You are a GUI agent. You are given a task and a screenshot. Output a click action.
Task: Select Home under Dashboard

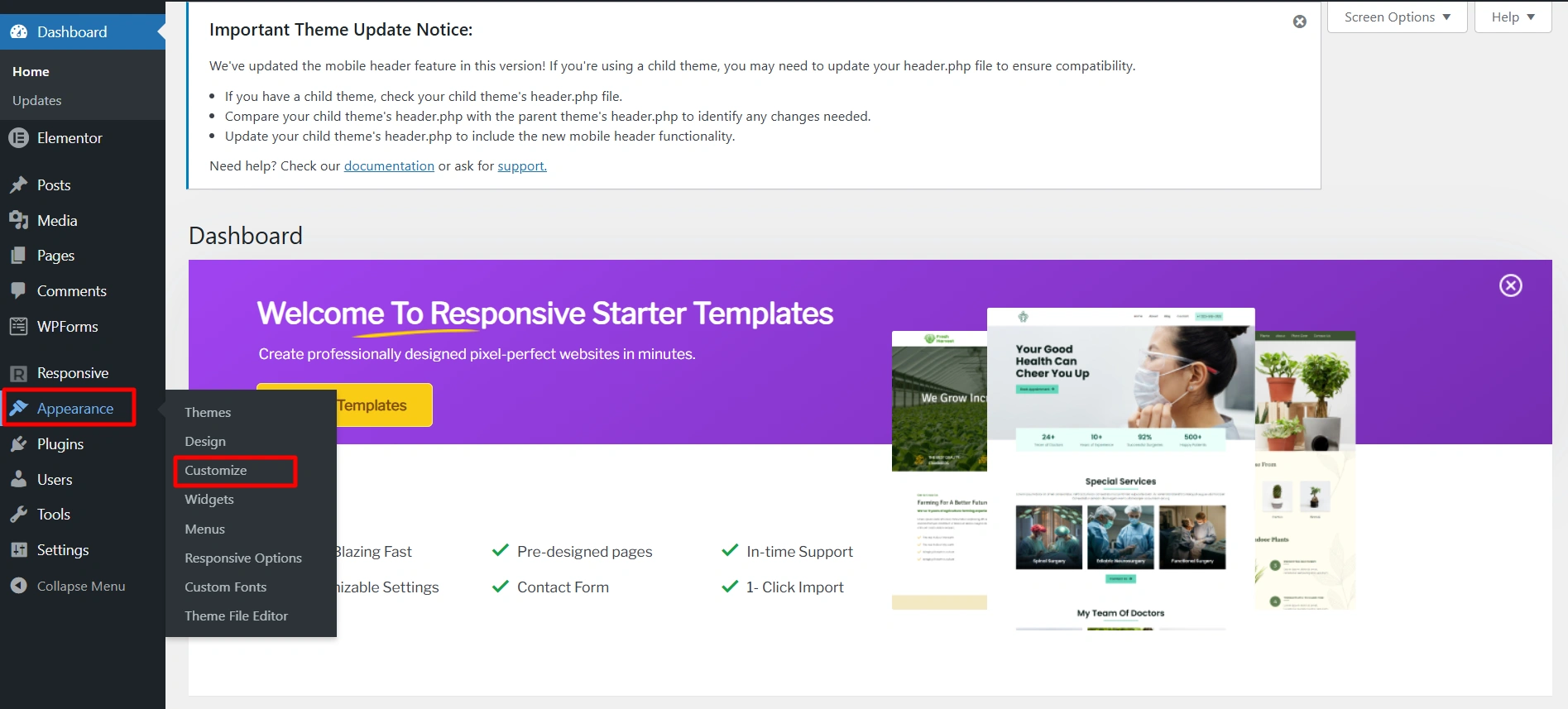[31, 72]
